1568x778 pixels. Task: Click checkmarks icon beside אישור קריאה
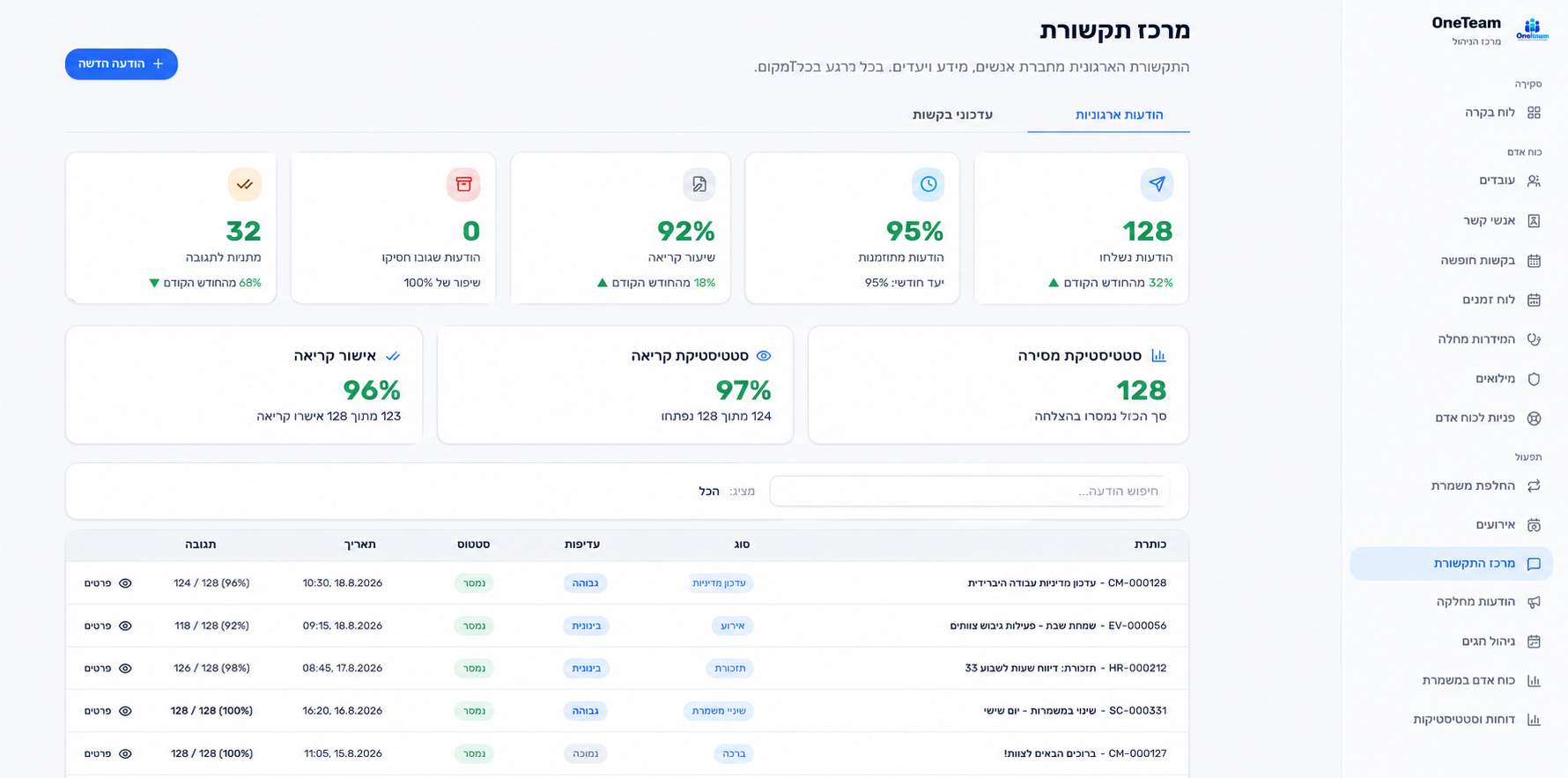click(393, 356)
